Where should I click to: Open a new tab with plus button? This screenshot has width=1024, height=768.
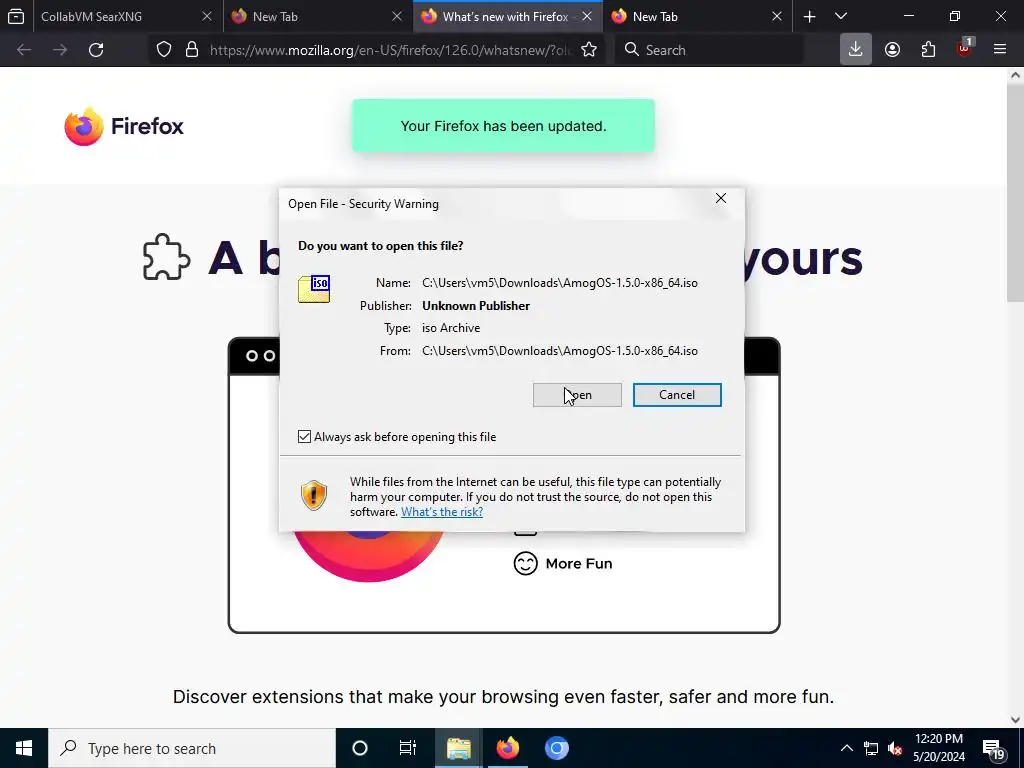pos(809,16)
